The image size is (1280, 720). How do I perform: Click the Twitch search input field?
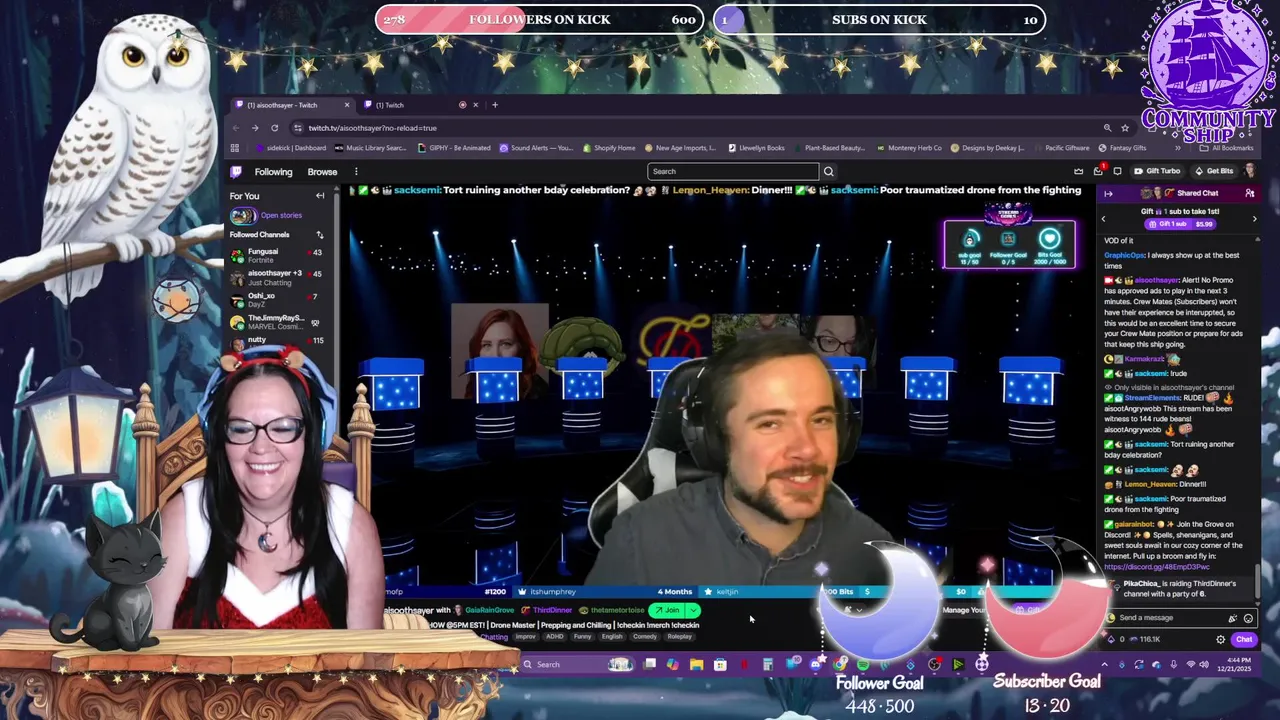click(x=733, y=172)
